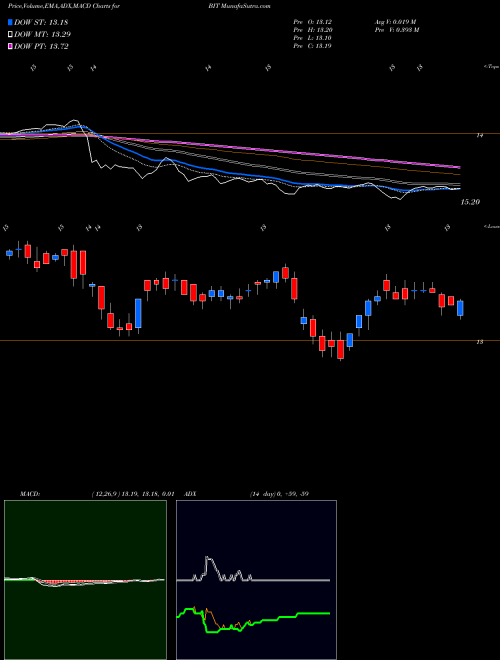Click the 'ADX' panel label
The image size is (500, 660).
point(191,494)
